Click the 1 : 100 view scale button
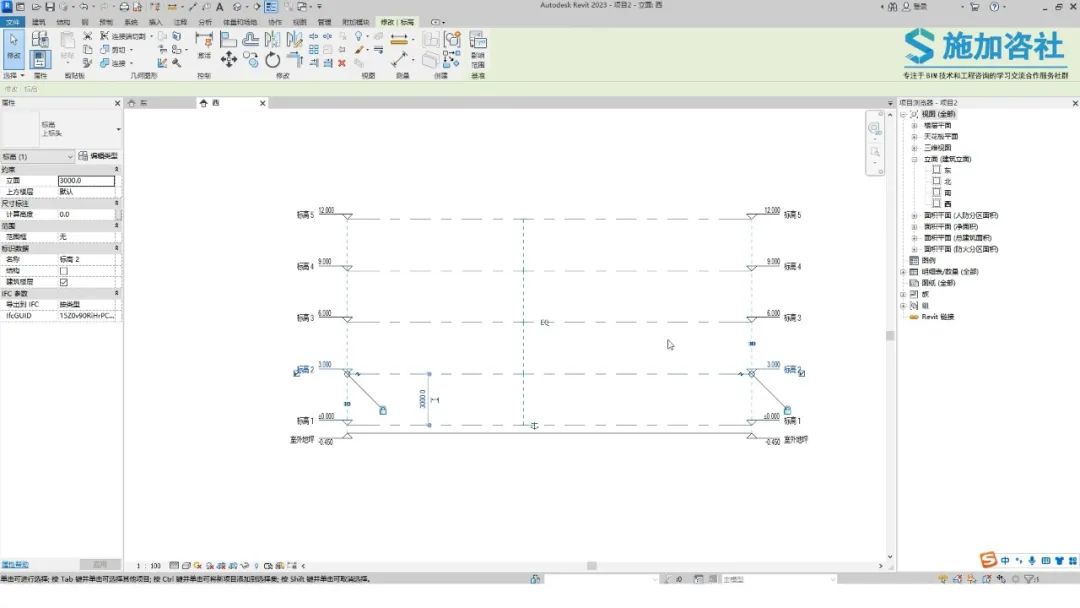Viewport: 1080px width, 608px height. coord(148,566)
